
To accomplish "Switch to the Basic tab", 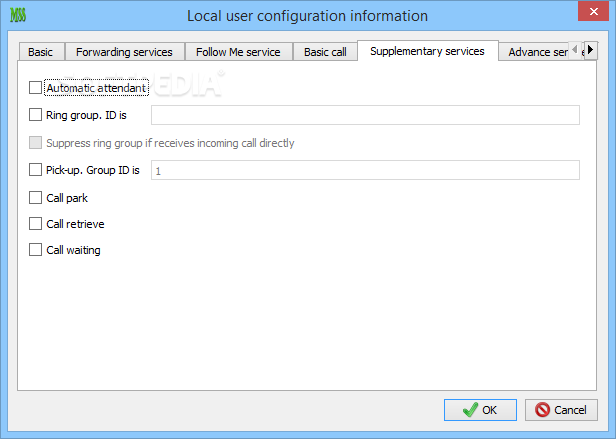I will tap(41, 52).
